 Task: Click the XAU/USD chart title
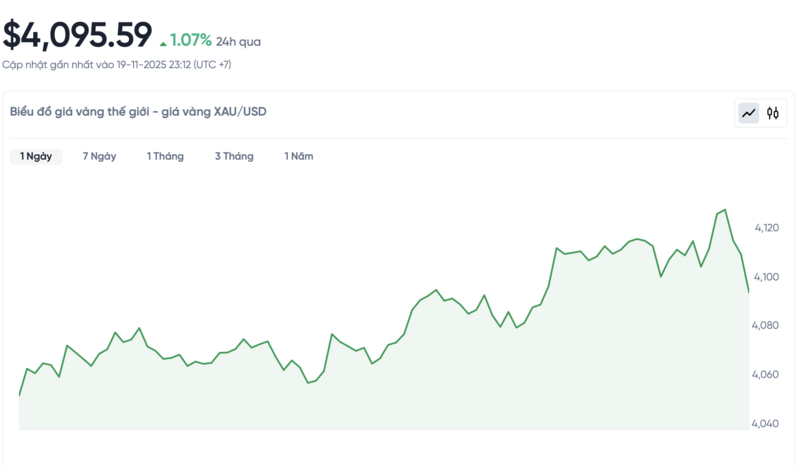point(138,112)
